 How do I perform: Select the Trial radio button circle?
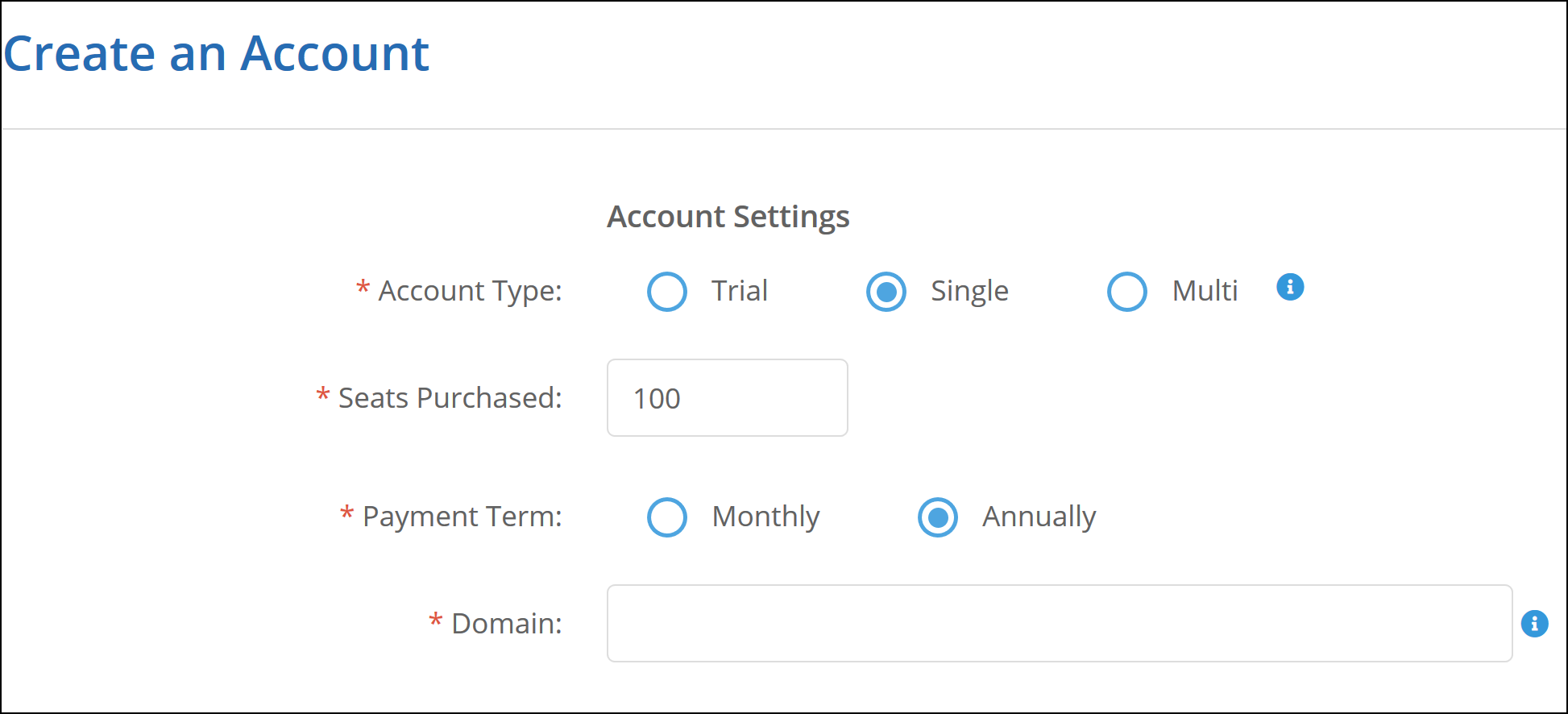pos(667,292)
